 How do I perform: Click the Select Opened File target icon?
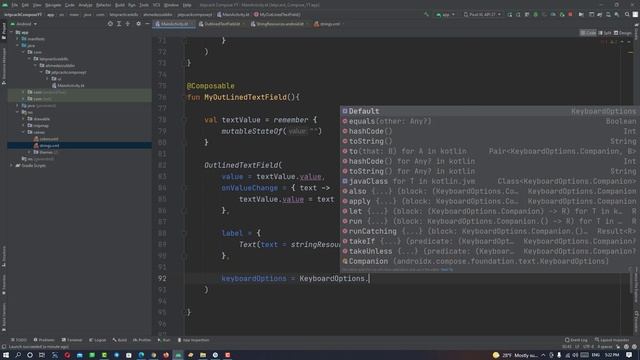(x=110, y=24)
